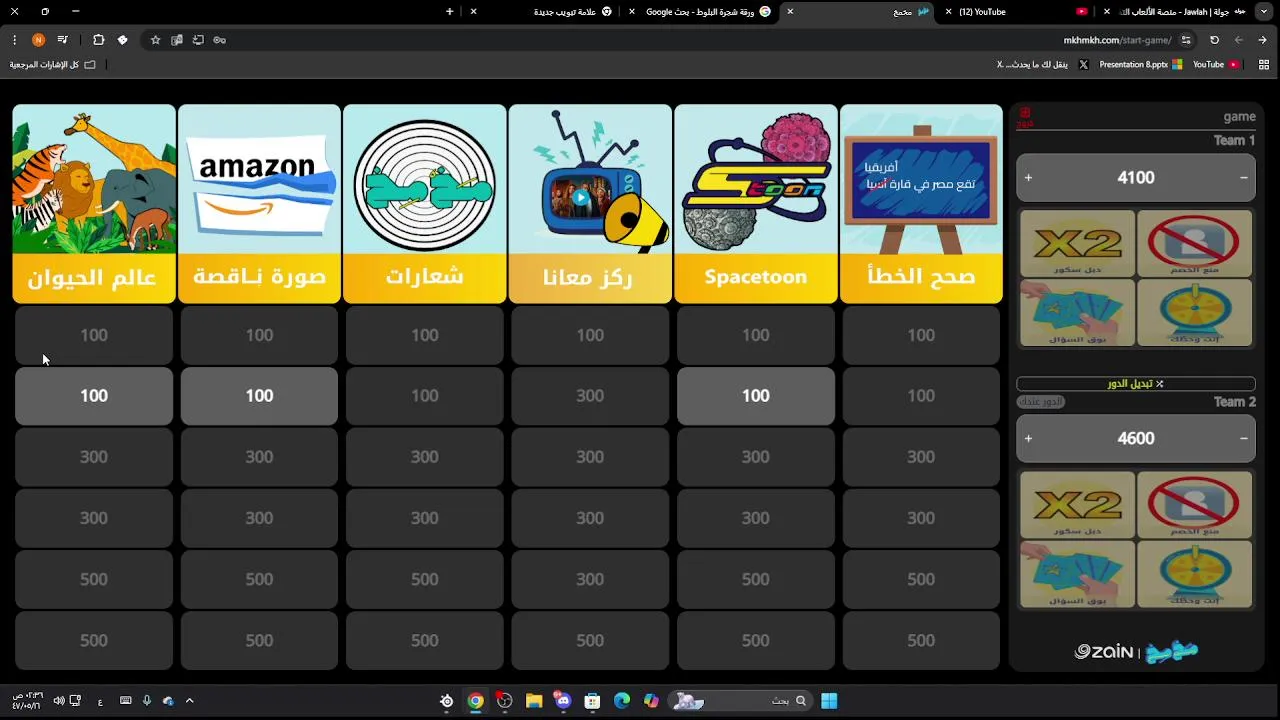Select highlighted 100 under صورة ناقصة

tap(259, 396)
